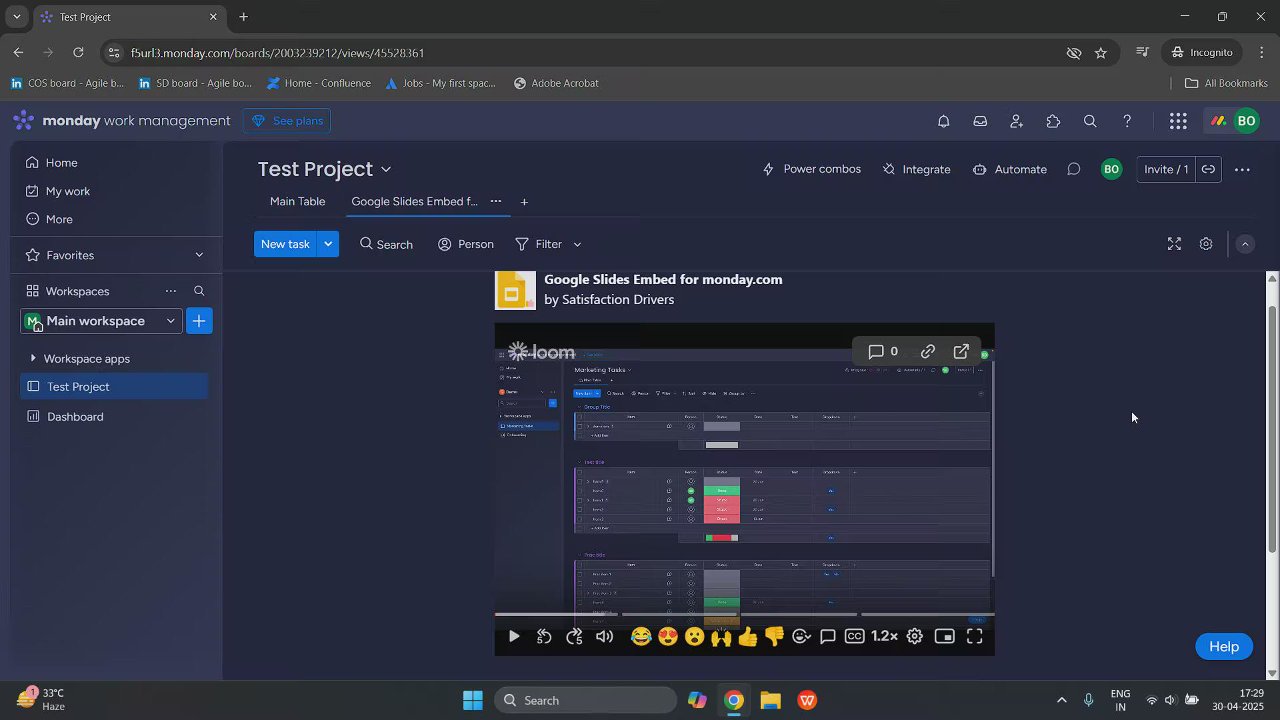Click the New task button
This screenshot has height=720, width=1280.
(x=285, y=244)
